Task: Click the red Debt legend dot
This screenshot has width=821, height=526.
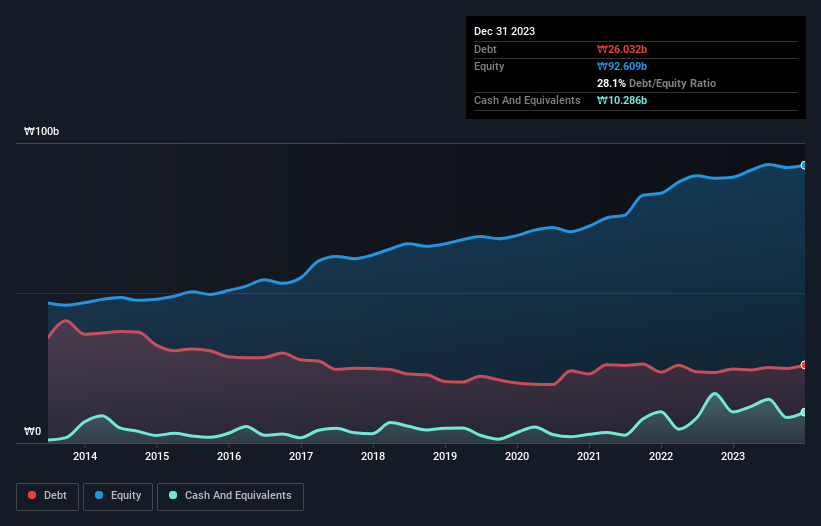Action: click(32, 495)
